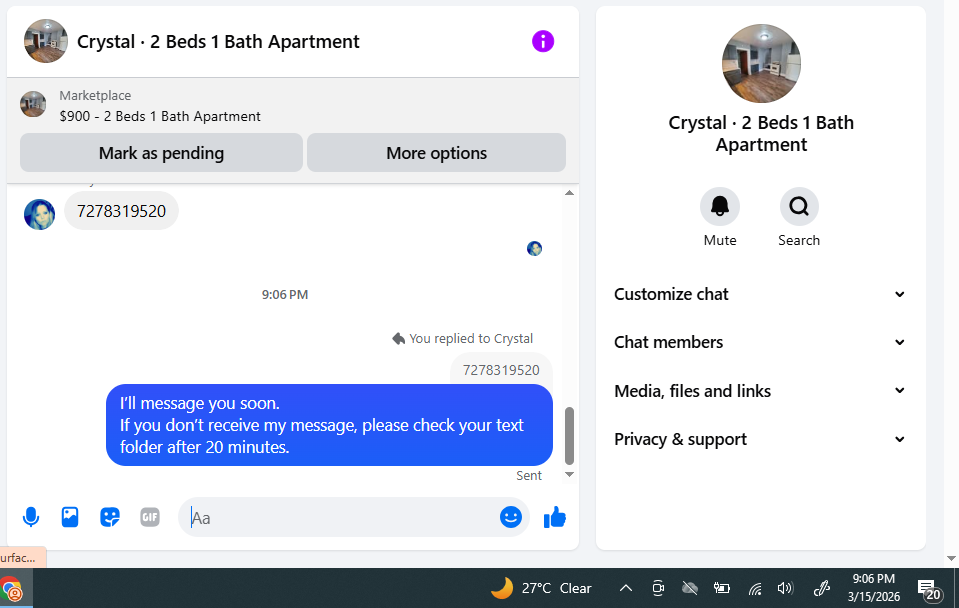Click the Mark as pending button
Screen dimensions: 959x608
click(x=161, y=153)
